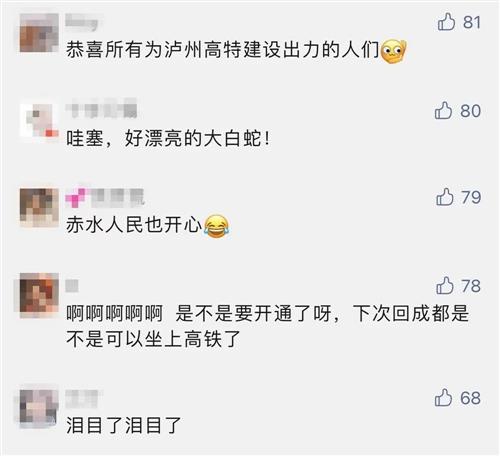View profile picture of the 赤水人民 commenter
This screenshot has width=500, height=456.
tap(39, 208)
